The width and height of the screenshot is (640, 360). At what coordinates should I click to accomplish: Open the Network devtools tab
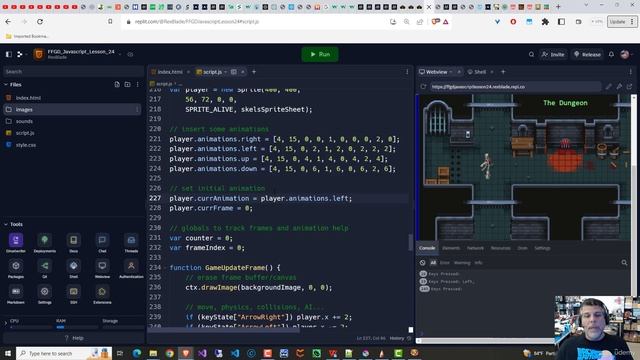(x=475, y=248)
